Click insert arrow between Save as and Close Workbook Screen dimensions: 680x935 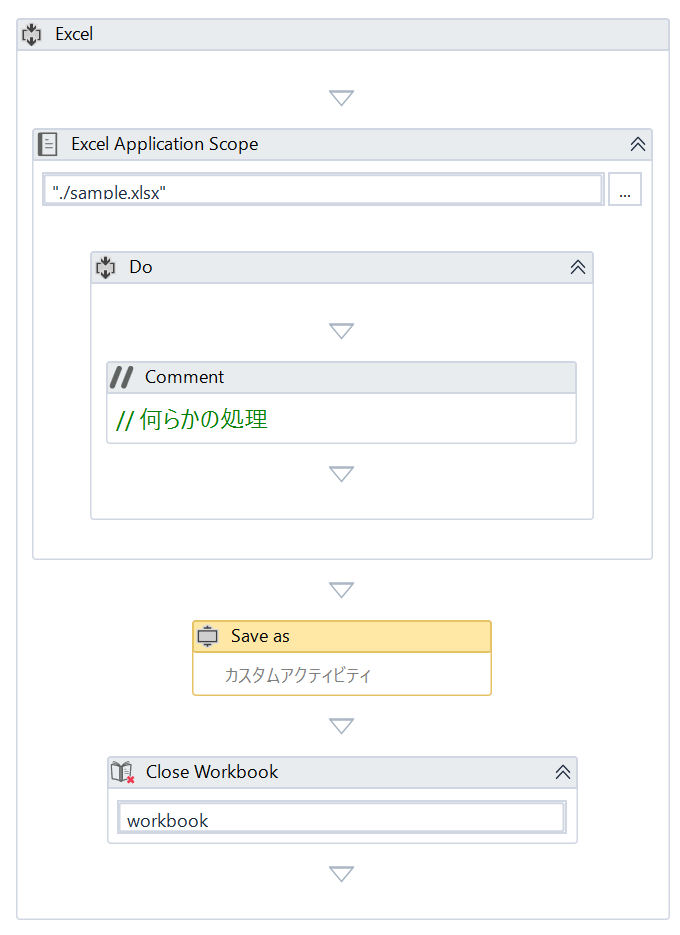coord(342,726)
